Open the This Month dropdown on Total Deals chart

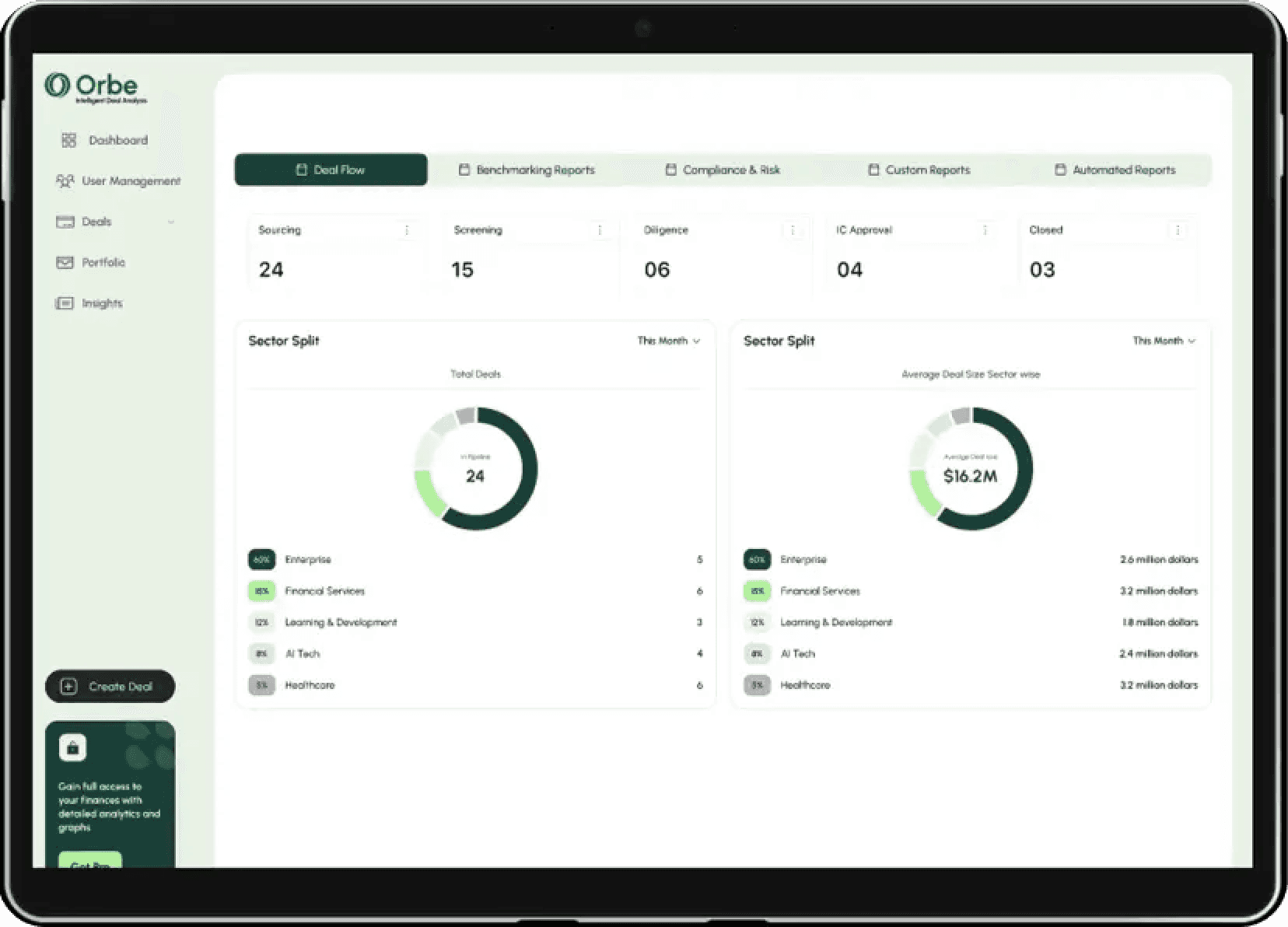click(x=667, y=340)
